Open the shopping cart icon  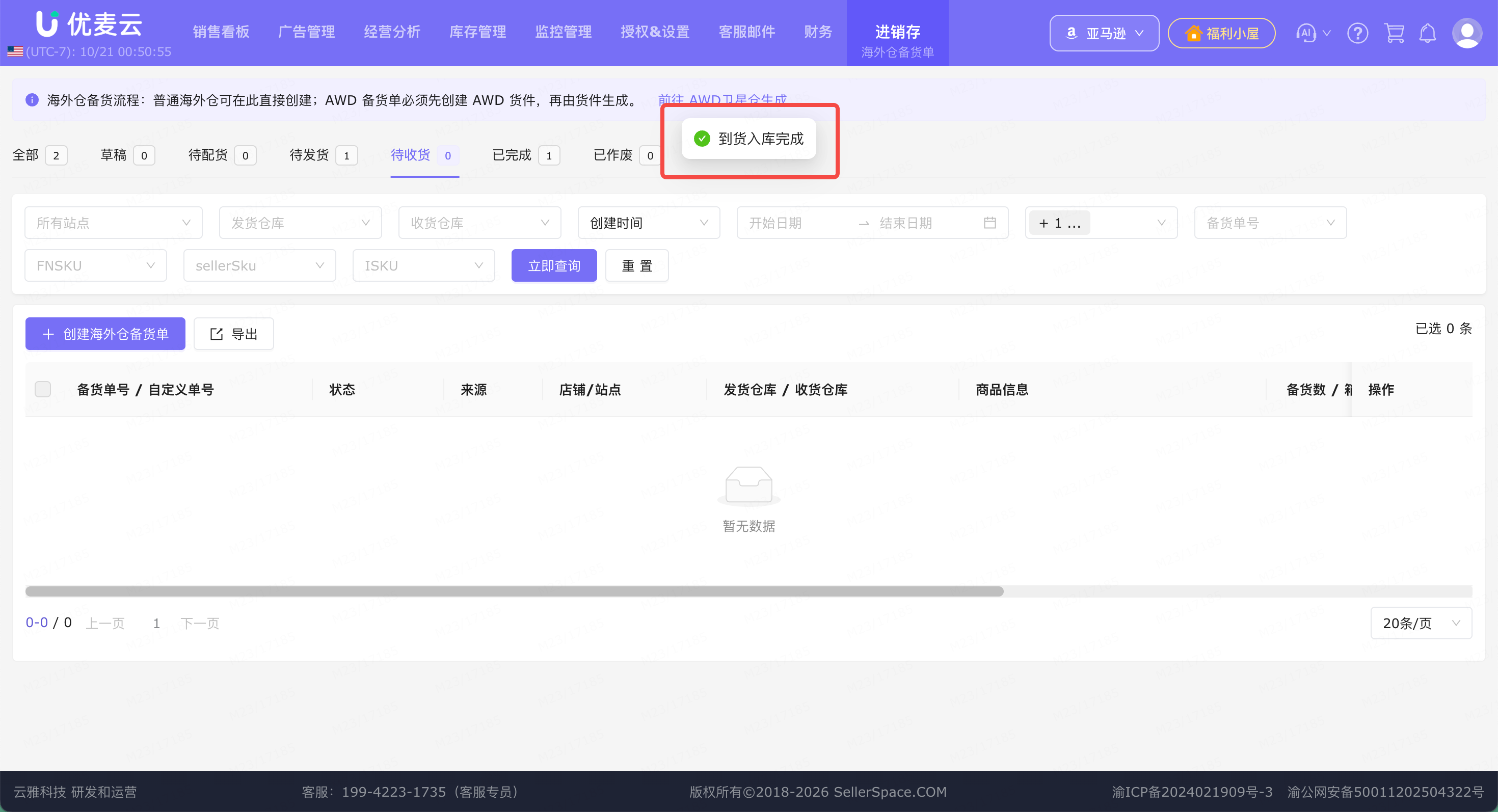(1394, 33)
